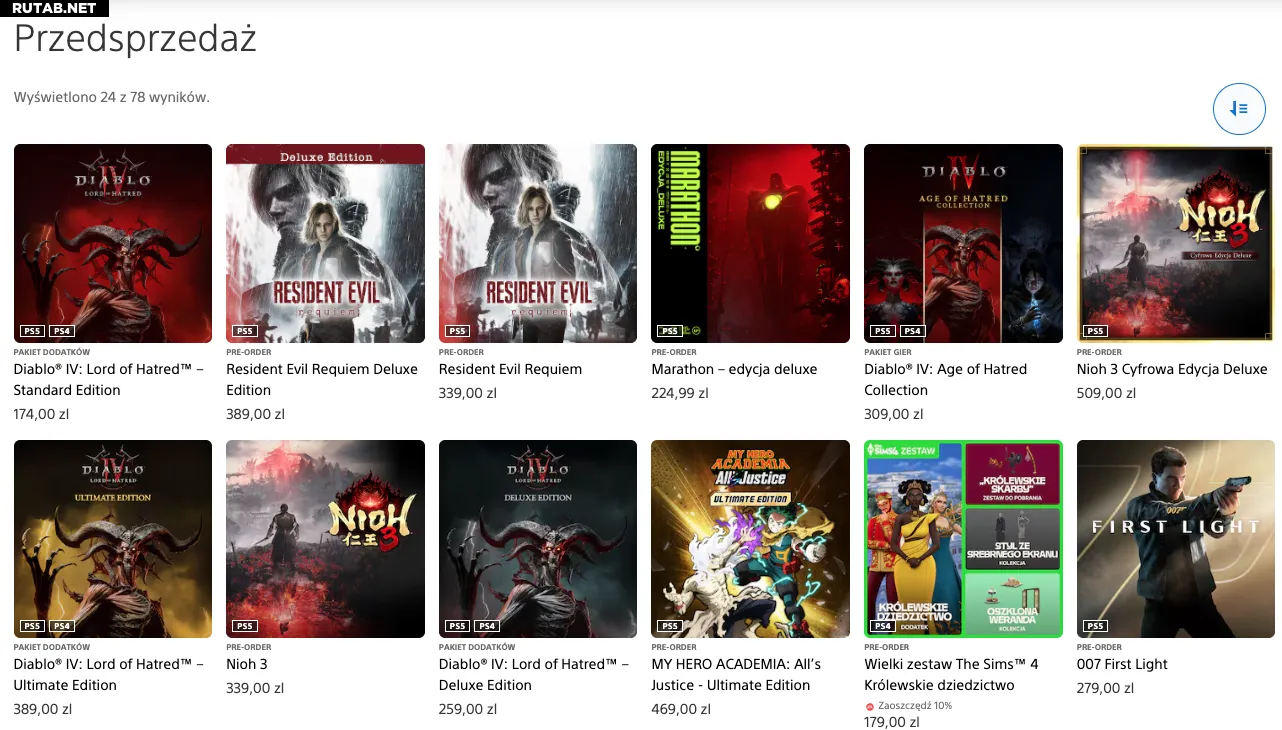Viewport: 1282px width, 730px height.
Task: Click Diablo IV Ultimate Edition title link
Action: 108,674
